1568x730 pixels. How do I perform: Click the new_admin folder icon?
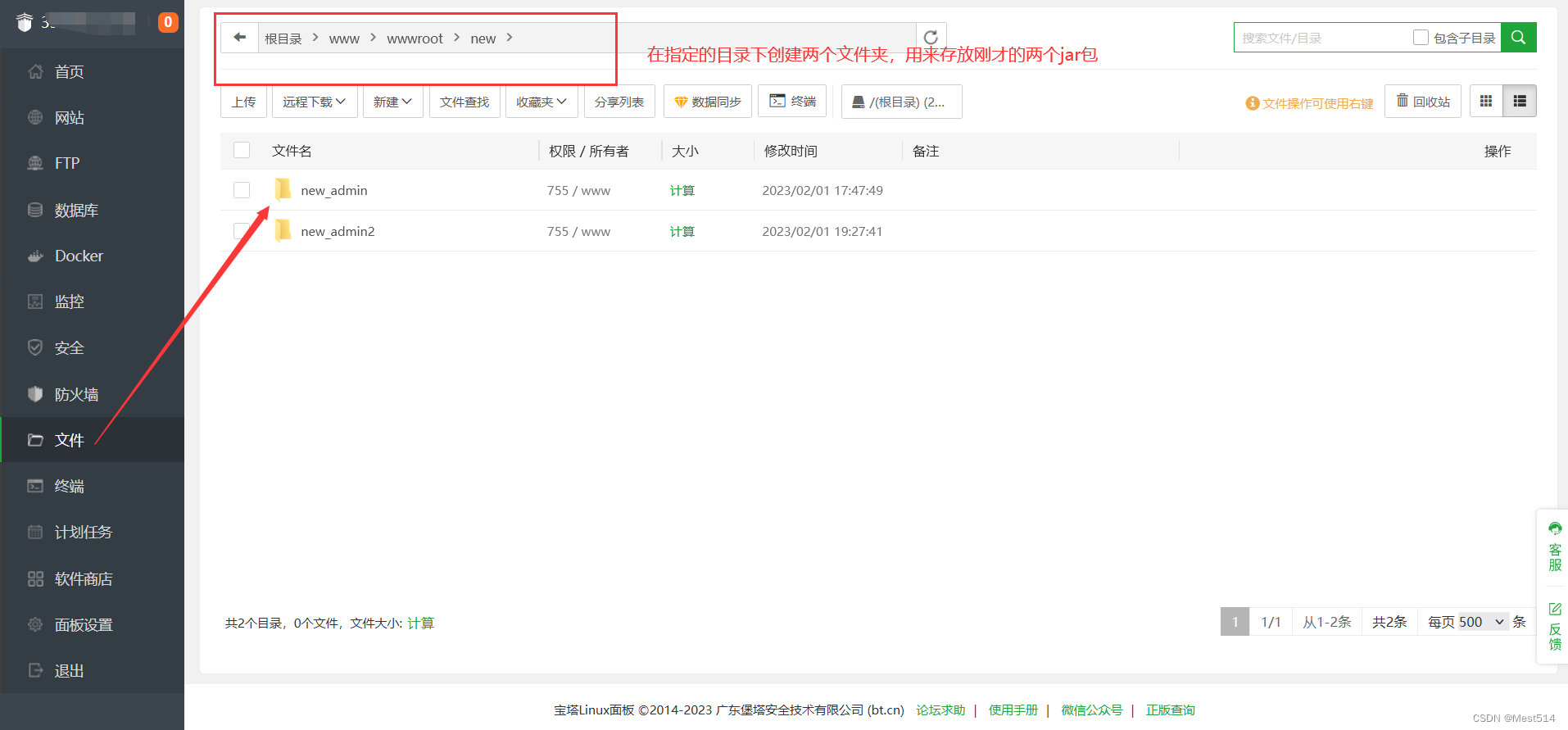click(283, 190)
